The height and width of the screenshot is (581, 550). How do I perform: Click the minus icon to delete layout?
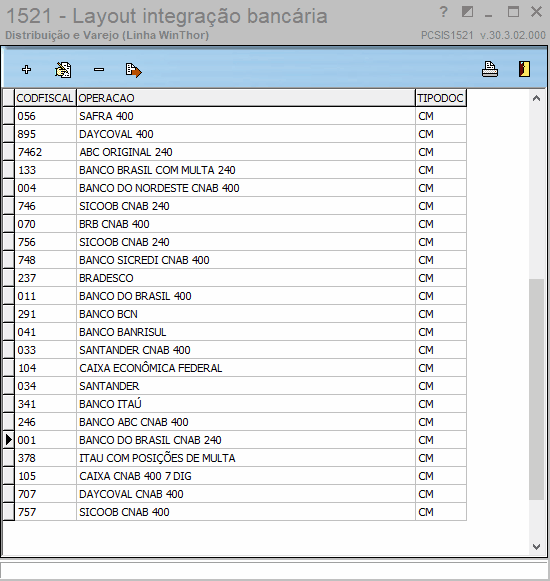coord(99,69)
